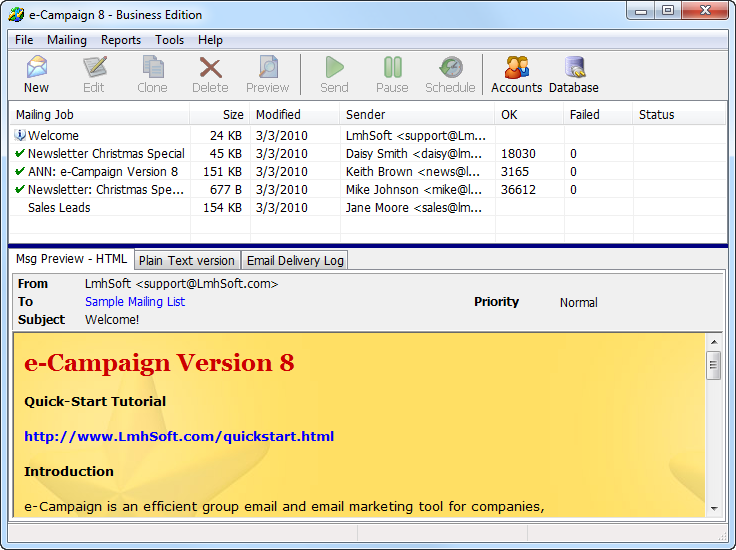Pause the mailing job
736x550 pixels.
tap(392, 75)
